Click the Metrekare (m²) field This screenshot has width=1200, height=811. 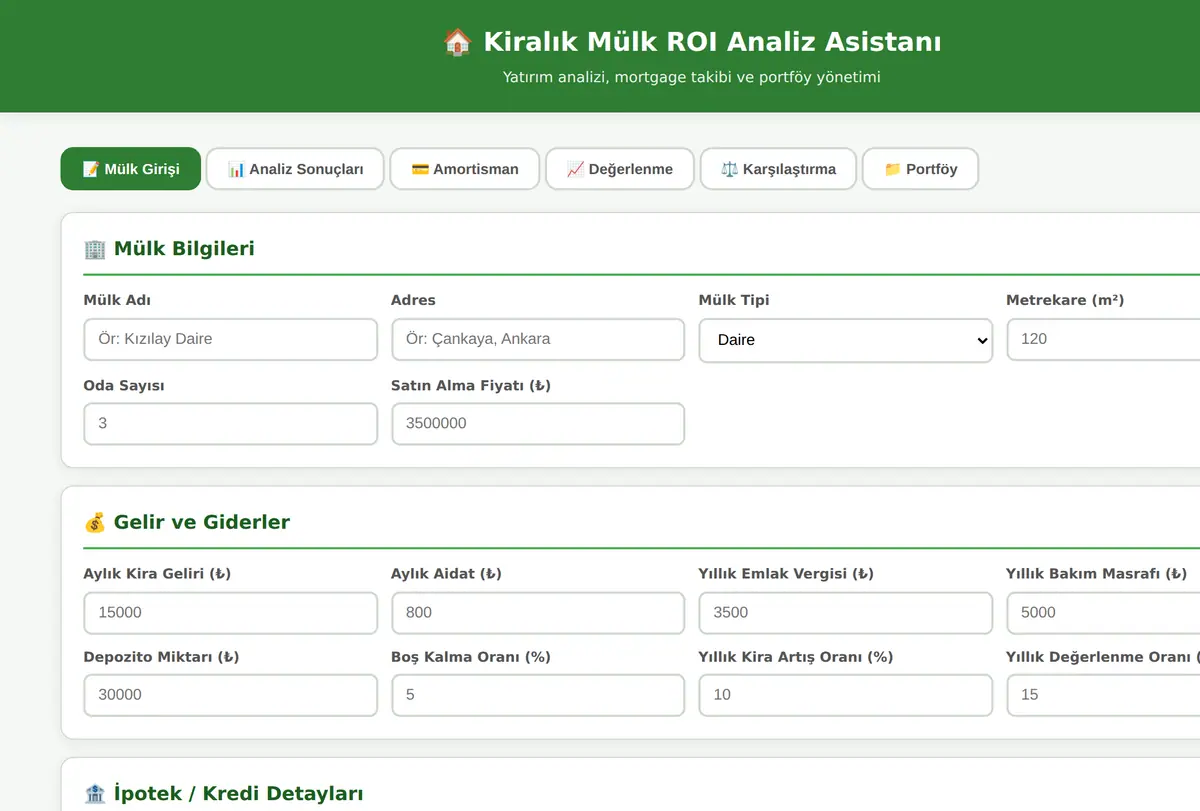click(x=1103, y=339)
